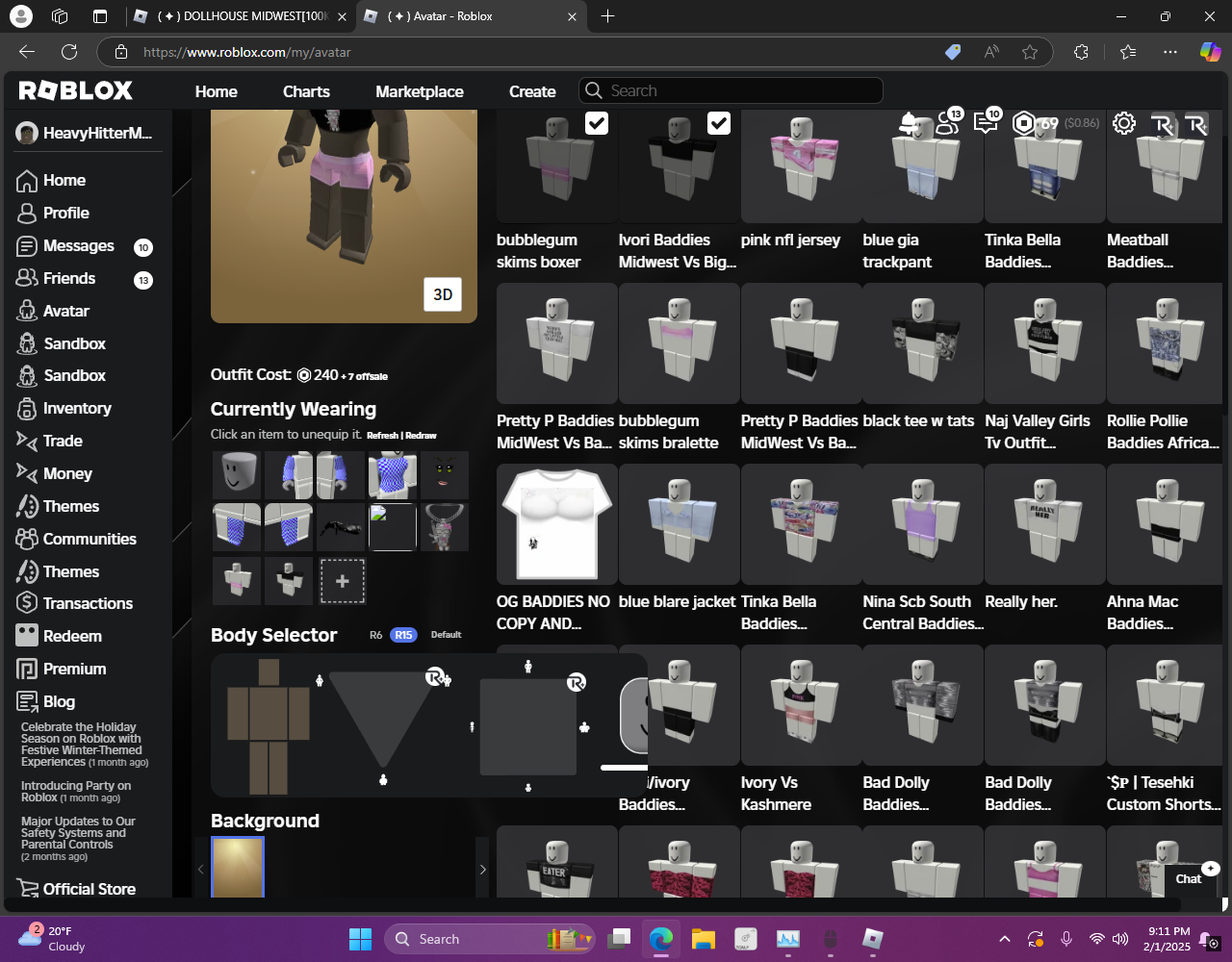Click the Roblox app in taskbar

tap(873, 939)
